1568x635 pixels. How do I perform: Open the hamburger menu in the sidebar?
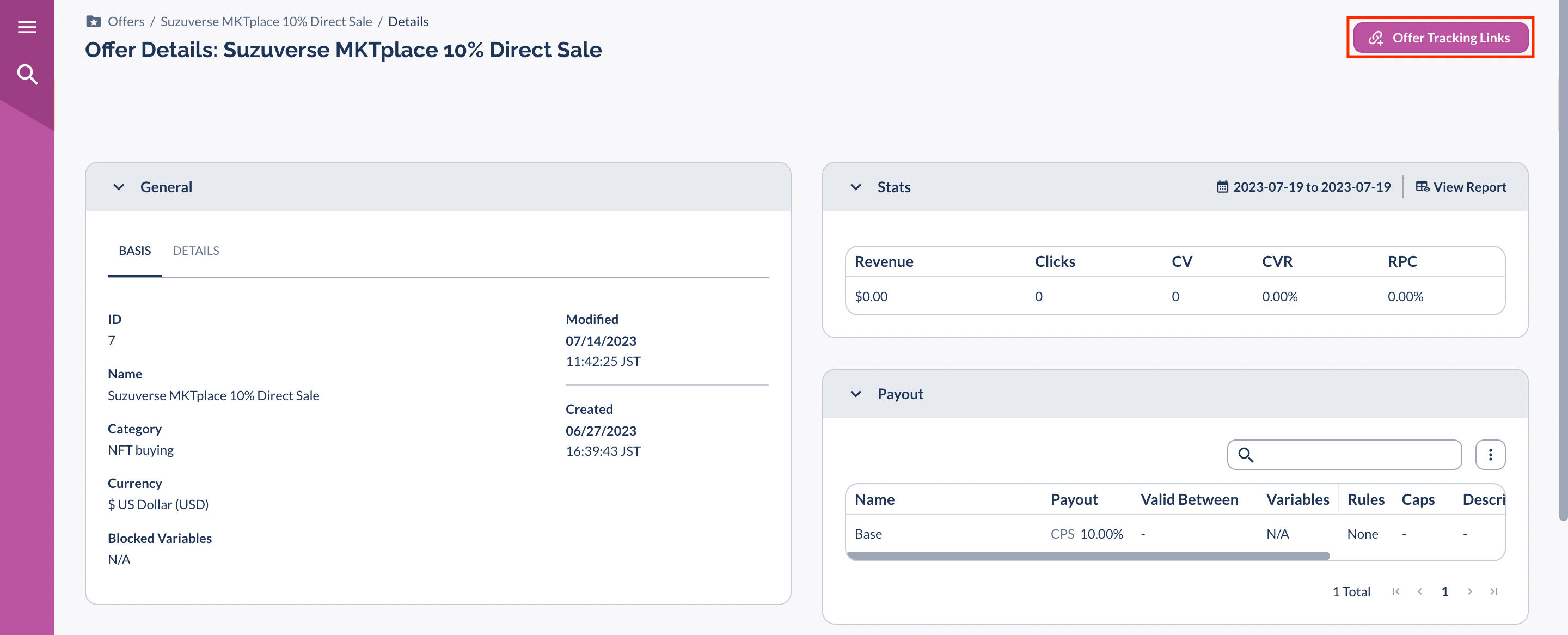(27, 27)
